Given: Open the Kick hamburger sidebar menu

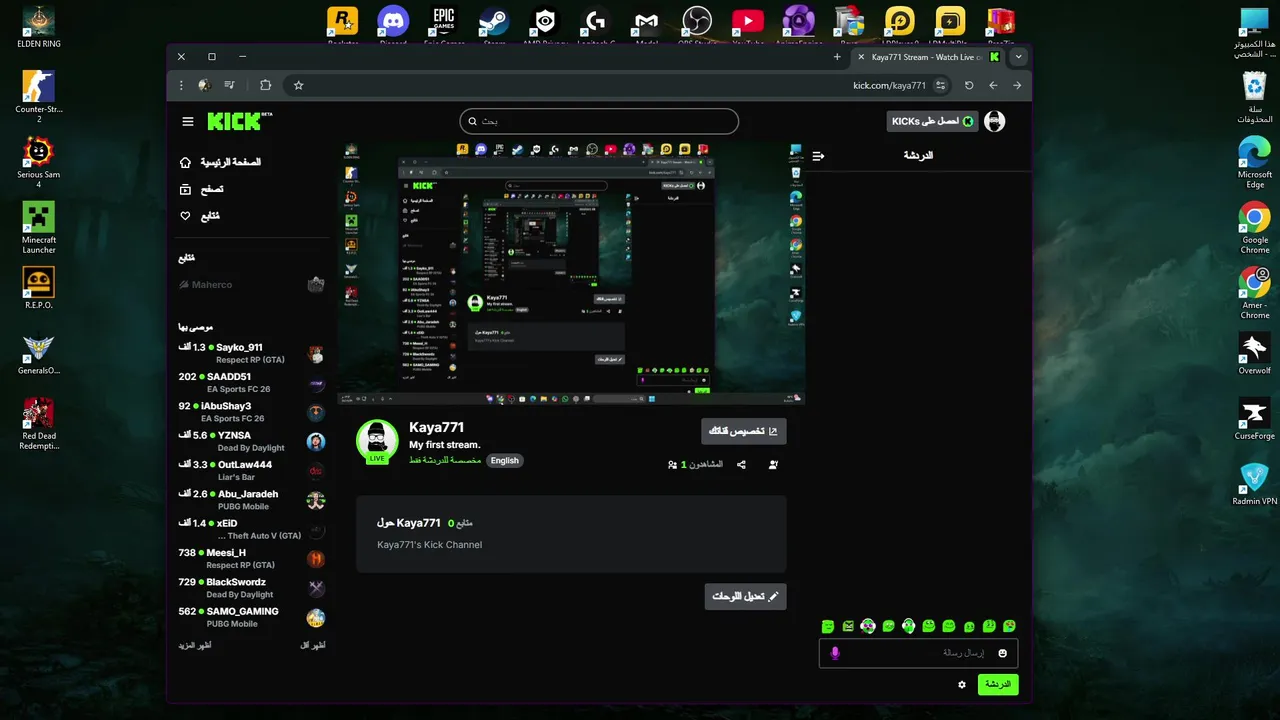Looking at the screenshot, I should (x=188, y=122).
